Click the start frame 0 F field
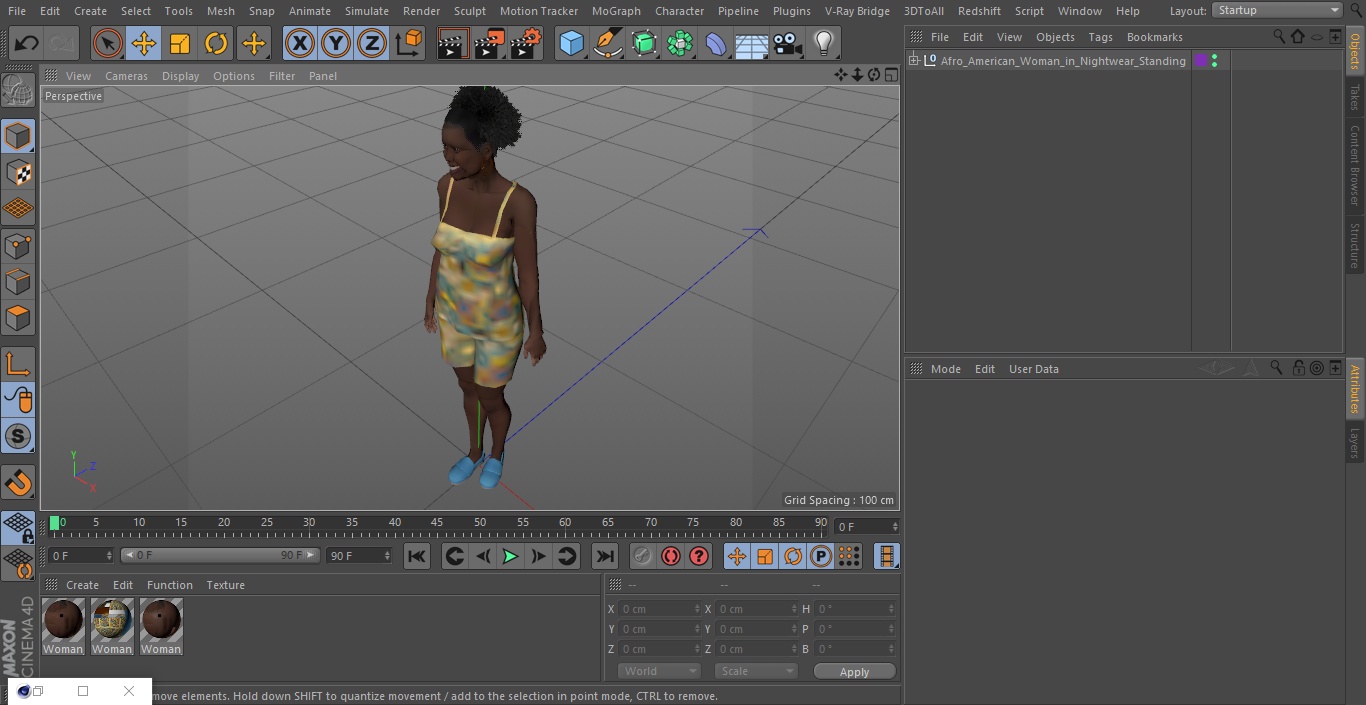The image size is (1366, 705). click(80, 555)
